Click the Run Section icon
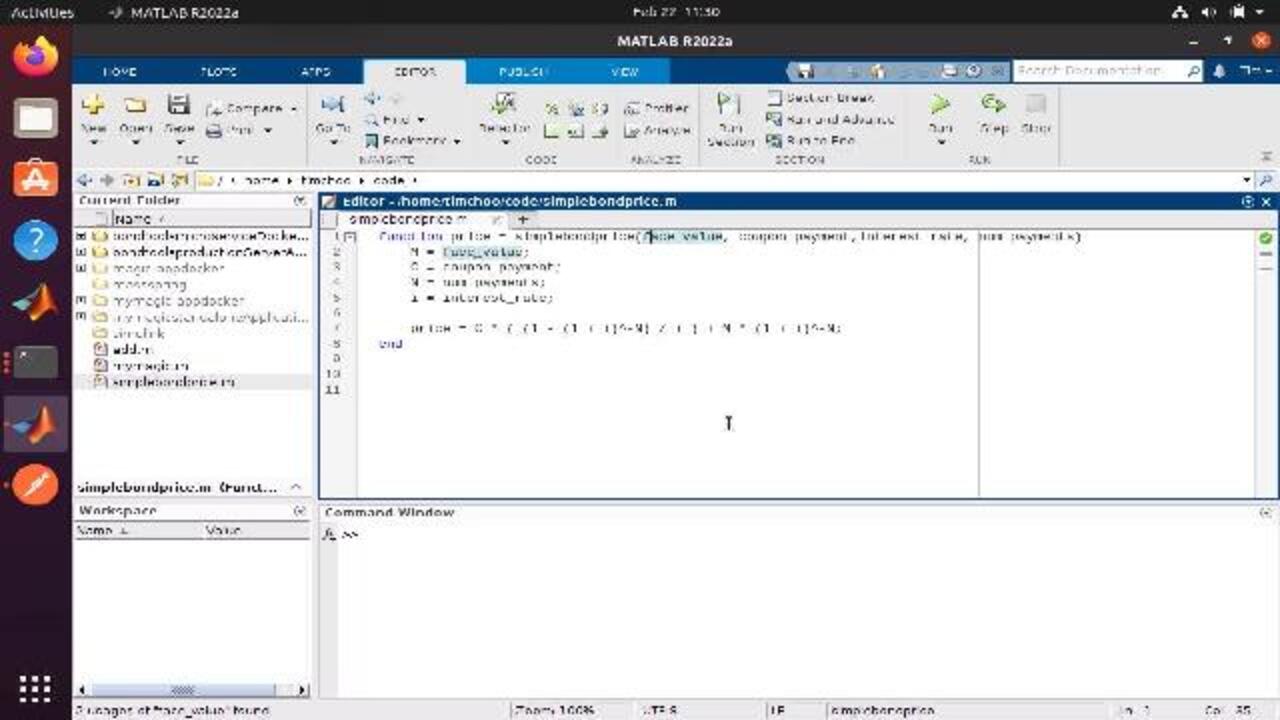 [x=729, y=106]
